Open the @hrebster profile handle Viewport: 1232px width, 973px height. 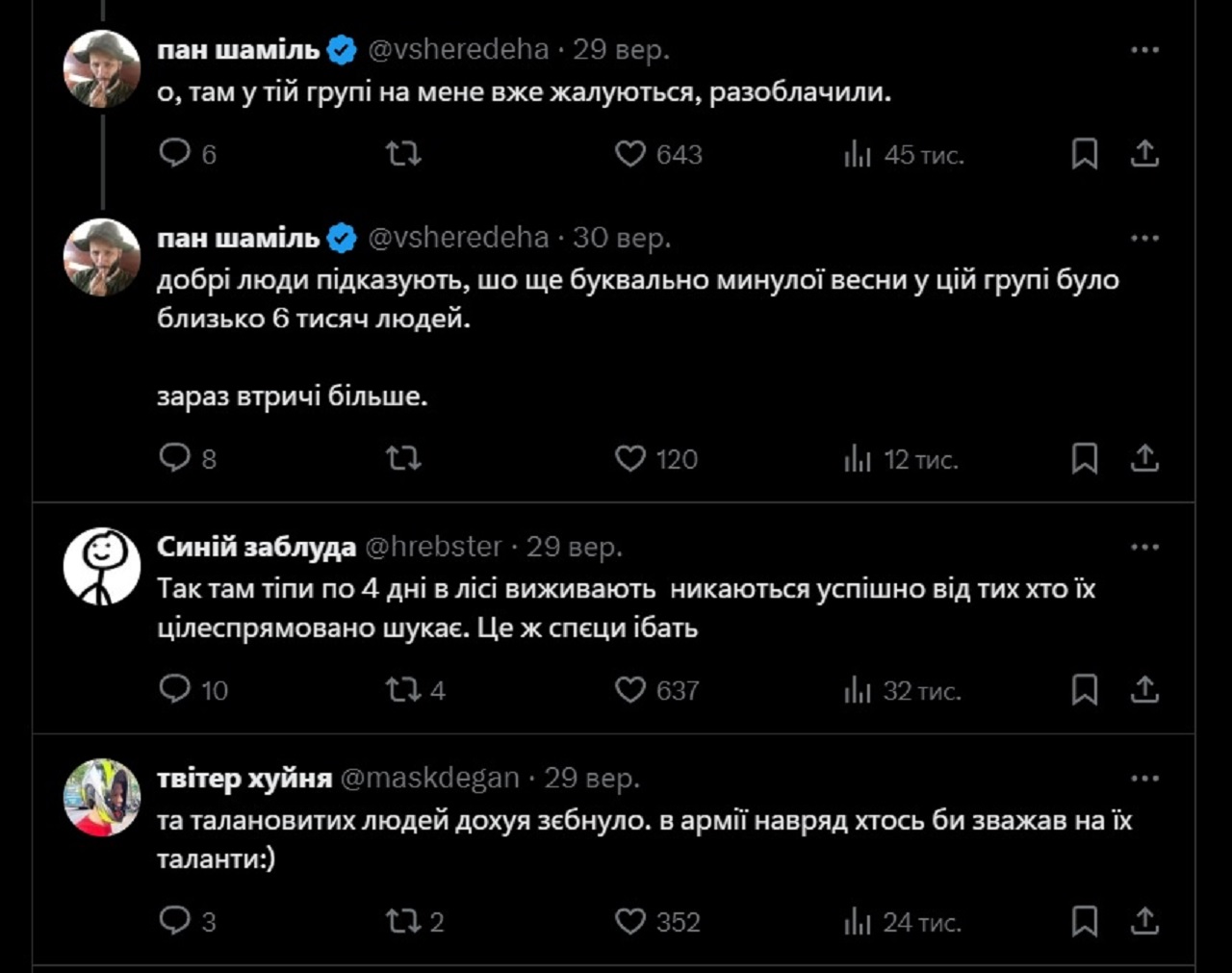tap(433, 547)
